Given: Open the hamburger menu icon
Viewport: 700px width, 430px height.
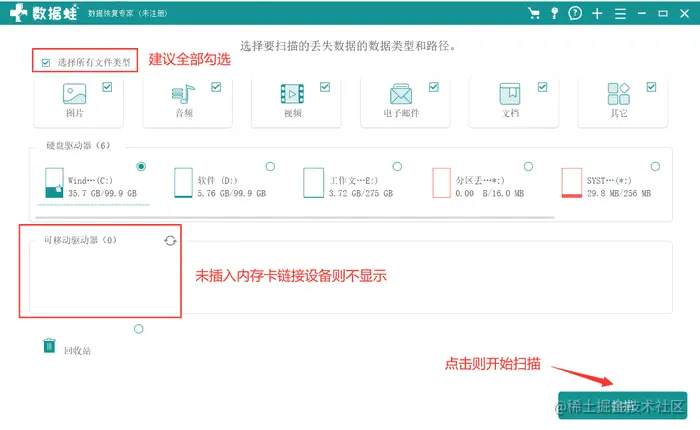Looking at the screenshot, I should pyautogui.click(x=620, y=14).
